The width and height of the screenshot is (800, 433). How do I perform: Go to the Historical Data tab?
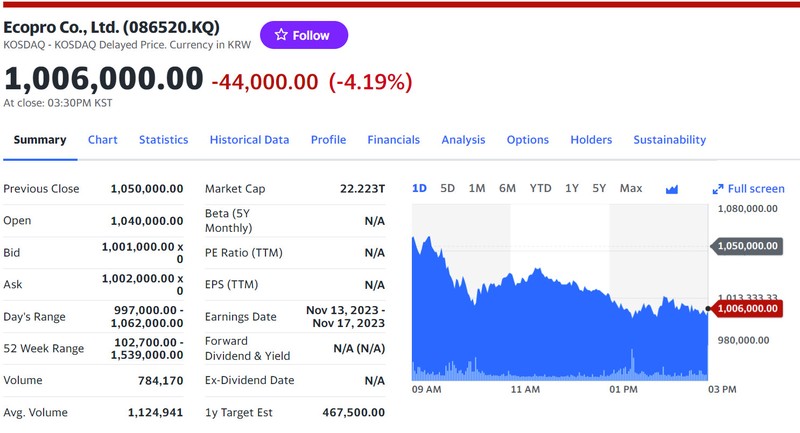(x=249, y=140)
